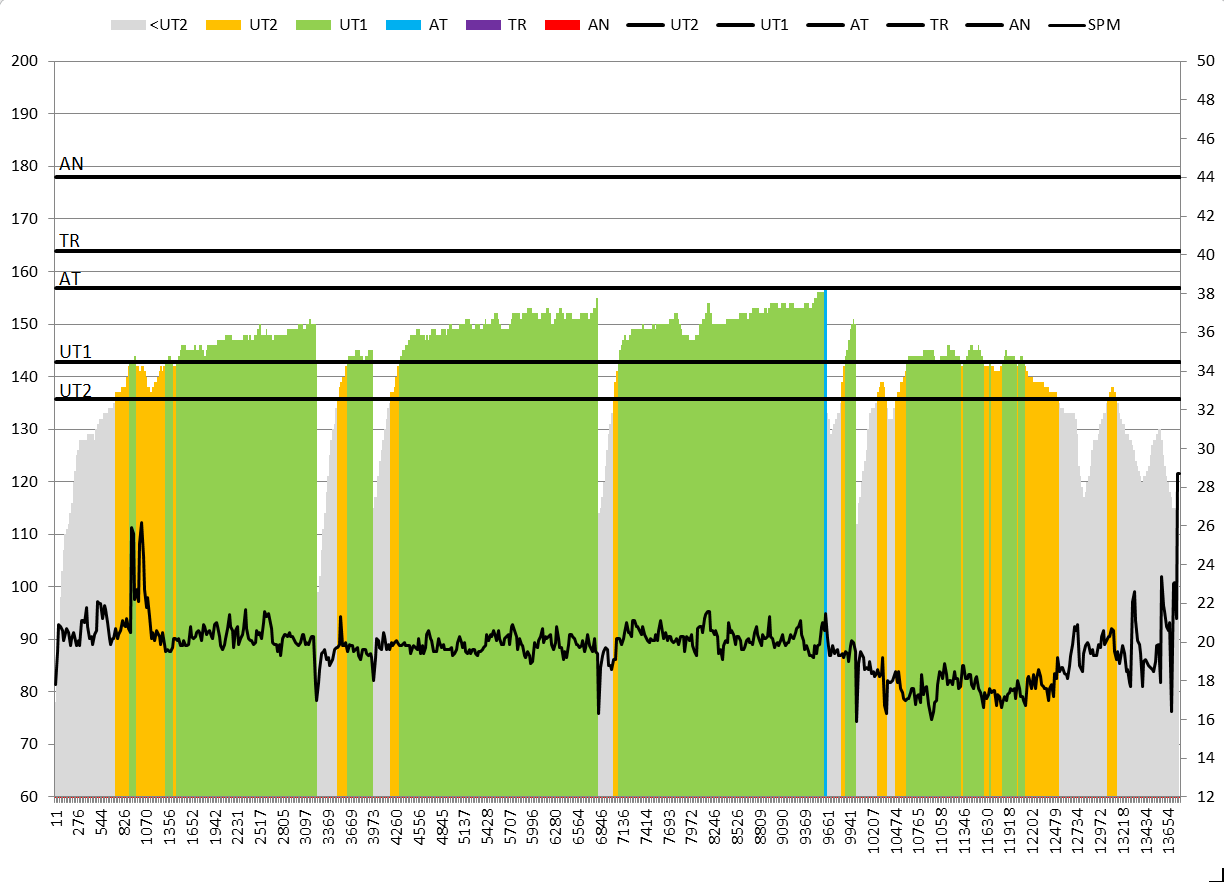
Task: Select the red AN legend swatch
Action: click(x=564, y=24)
